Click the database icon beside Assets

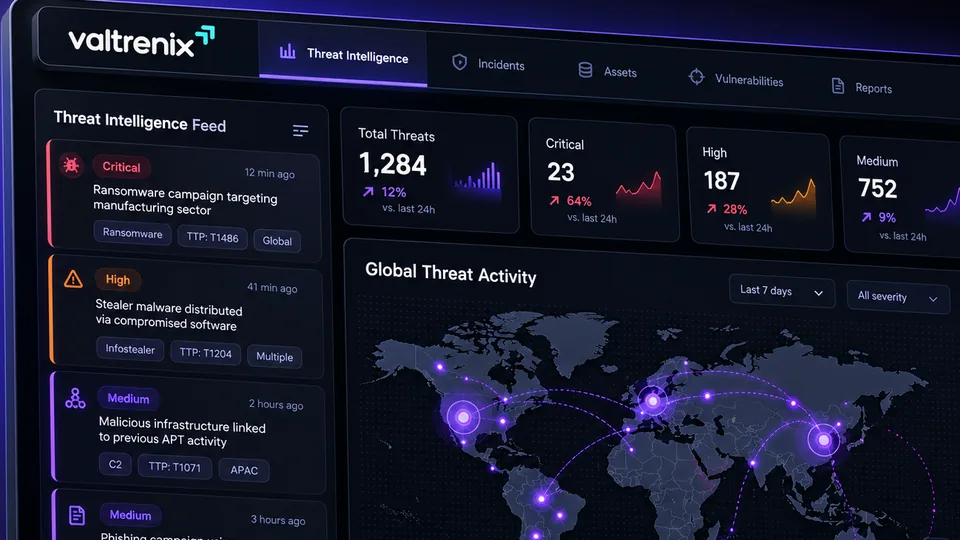[x=585, y=70]
